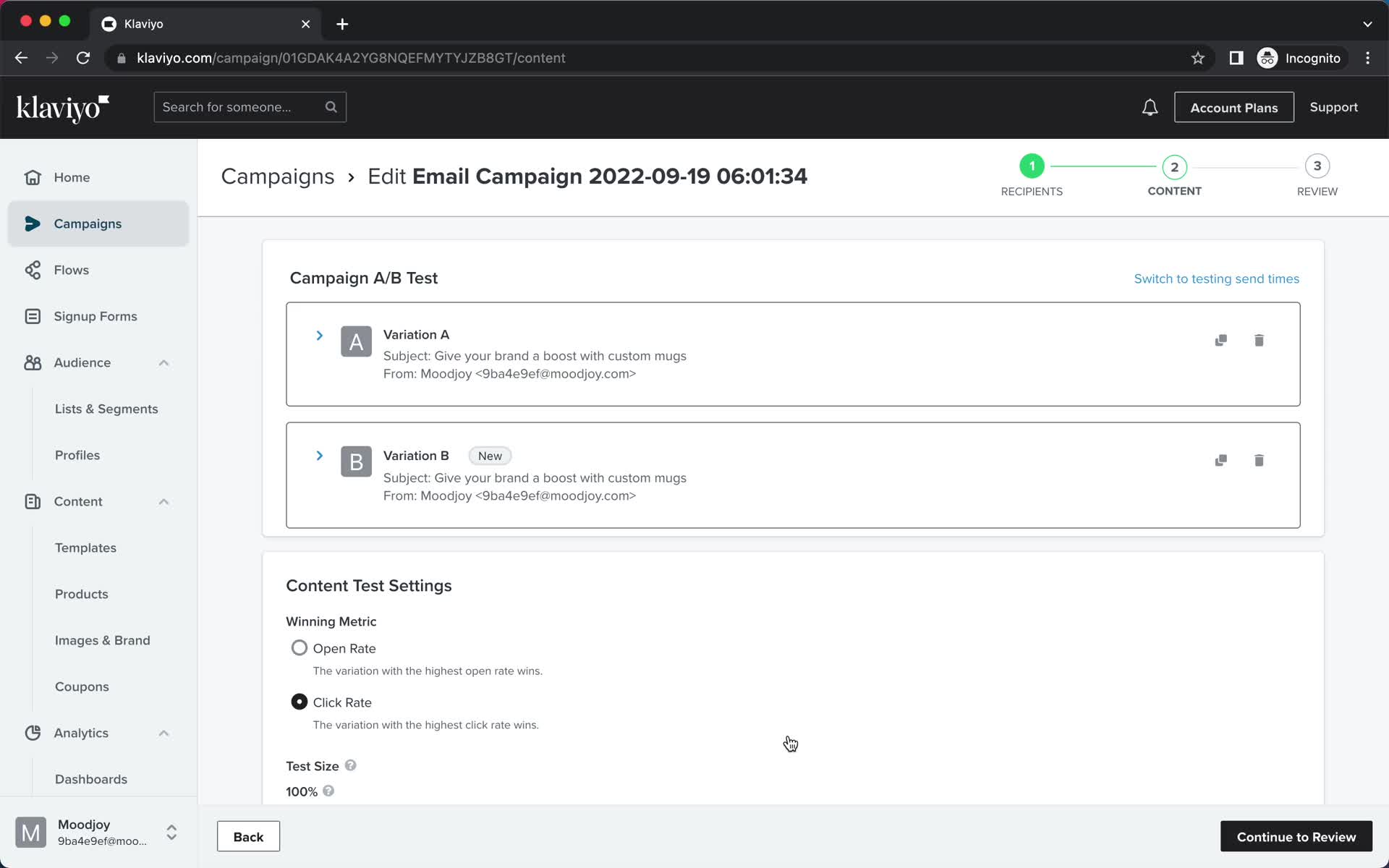Viewport: 1389px width, 868px height.
Task: Click the Back button
Action: coord(248,836)
